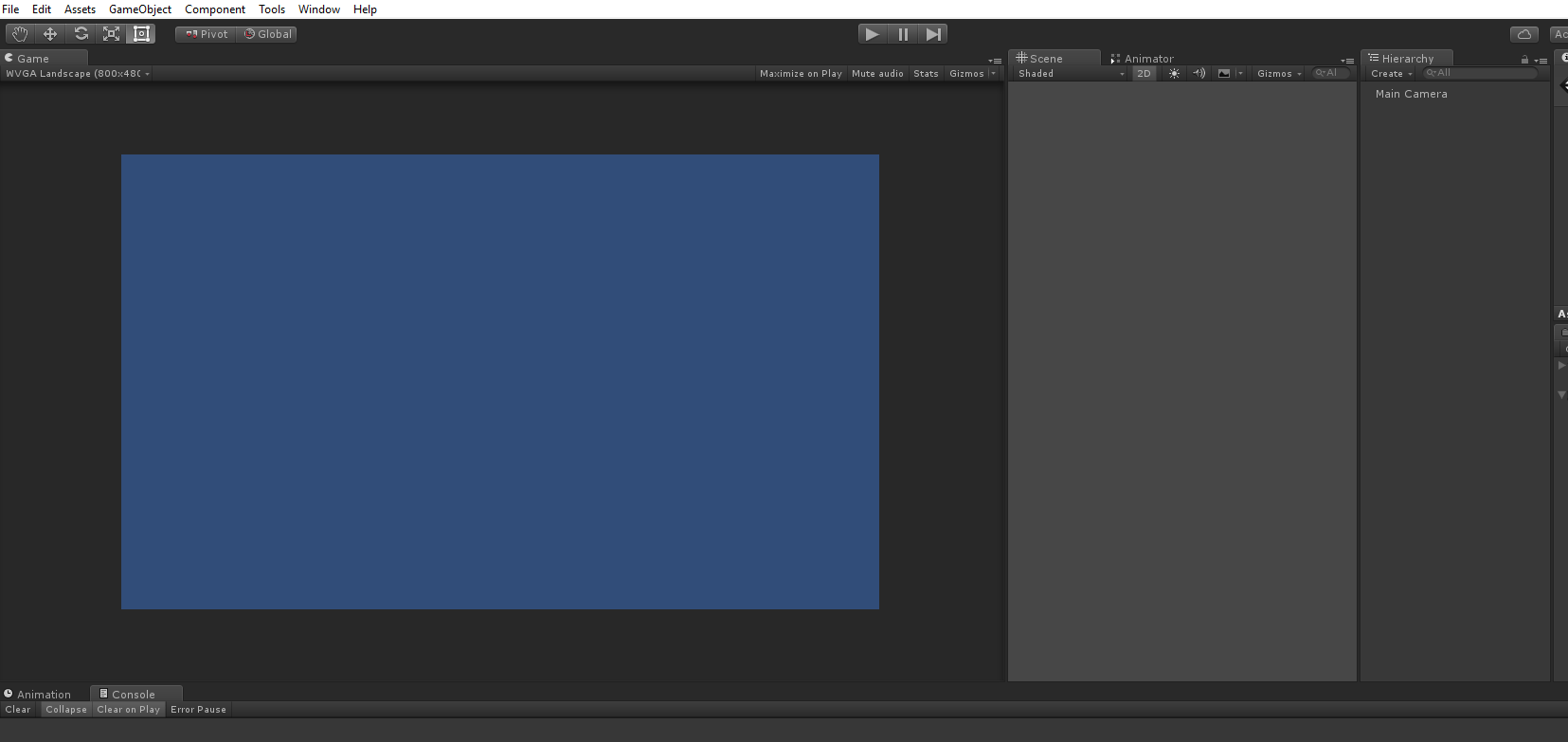Start Play mode
This screenshot has height=742, width=1568.
(x=873, y=34)
